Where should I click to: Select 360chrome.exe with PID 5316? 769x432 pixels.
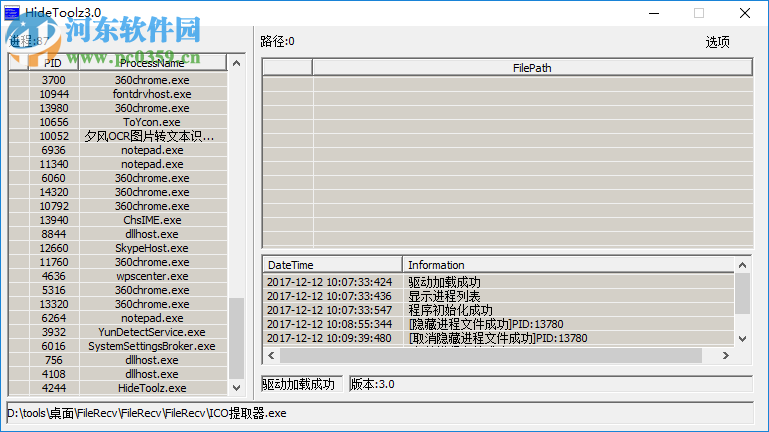[118, 290]
